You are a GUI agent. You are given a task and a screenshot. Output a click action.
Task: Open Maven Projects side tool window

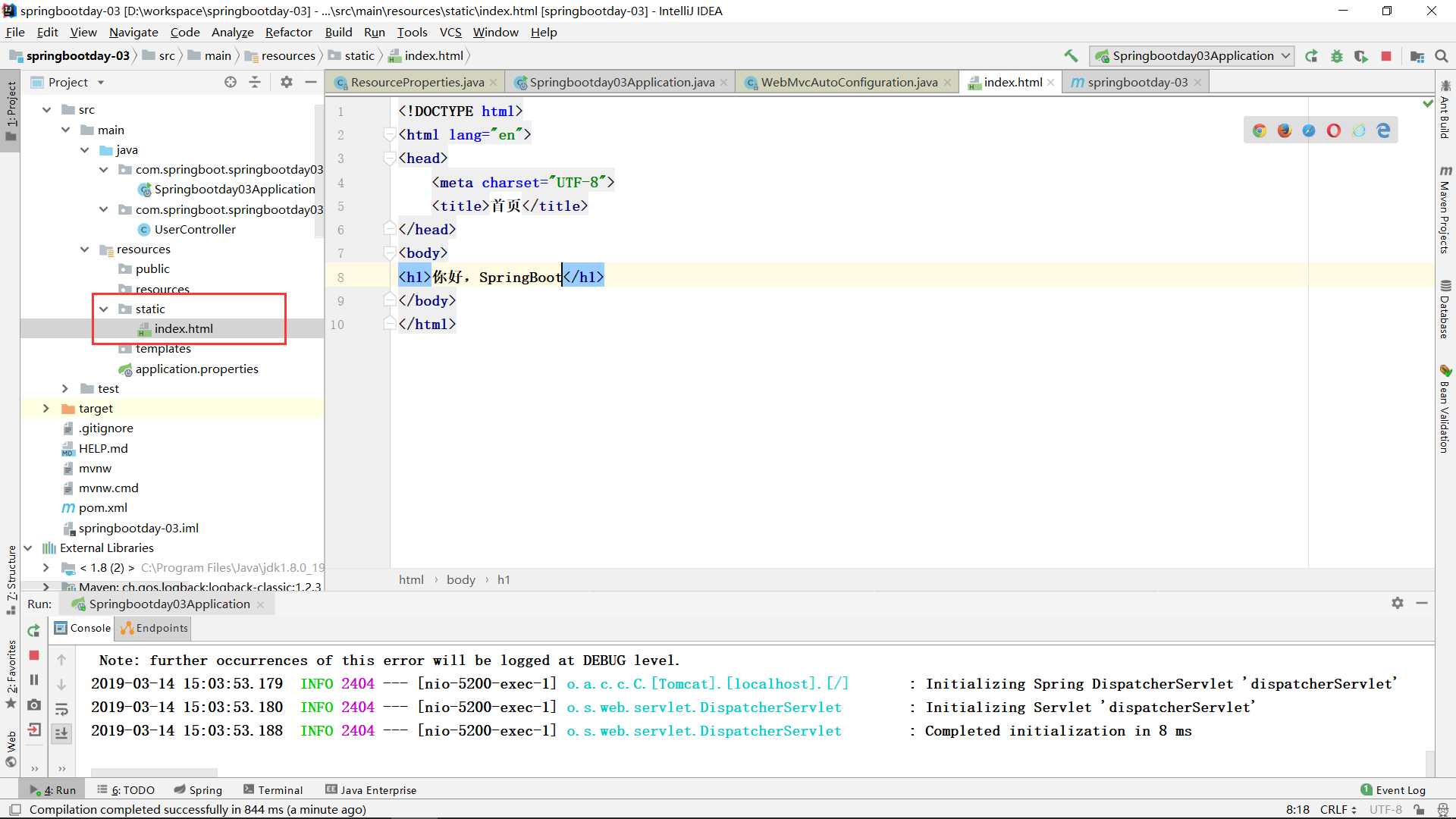1445,209
